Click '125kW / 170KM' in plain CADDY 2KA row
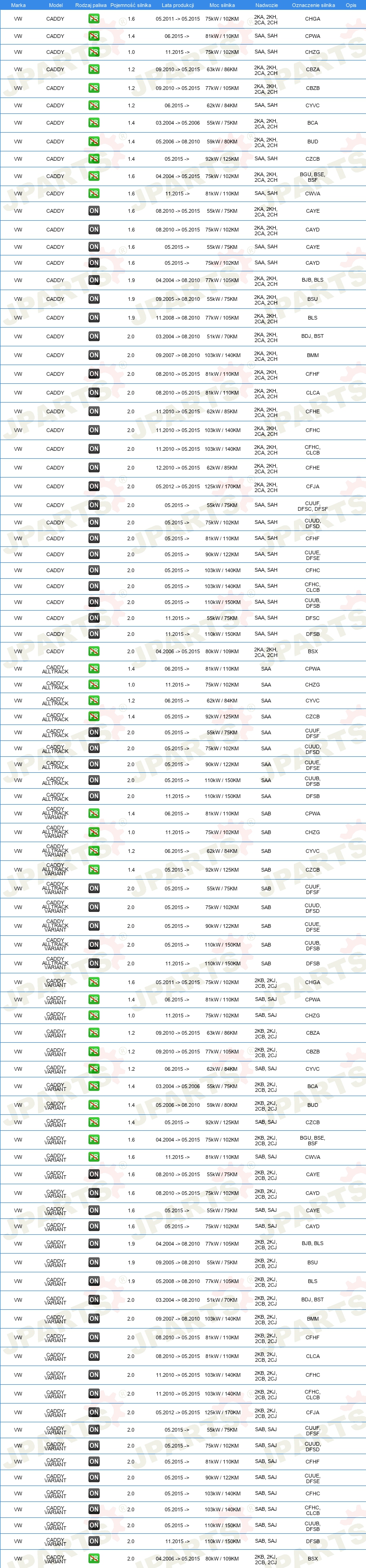The image size is (366, 1568). [222, 487]
